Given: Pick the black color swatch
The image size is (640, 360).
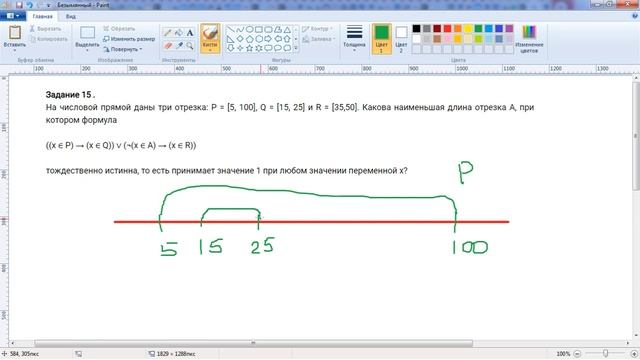Looking at the screenshot, I should tap(416, 29).
